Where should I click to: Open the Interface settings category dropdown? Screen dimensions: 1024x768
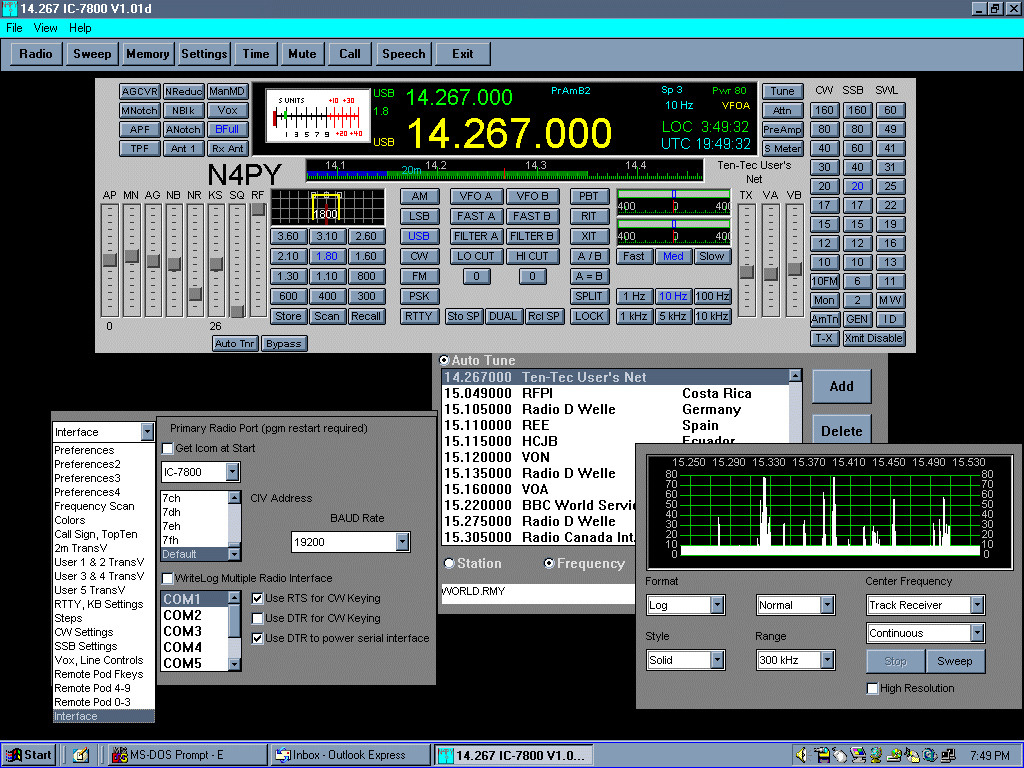[x=147, y=432]
